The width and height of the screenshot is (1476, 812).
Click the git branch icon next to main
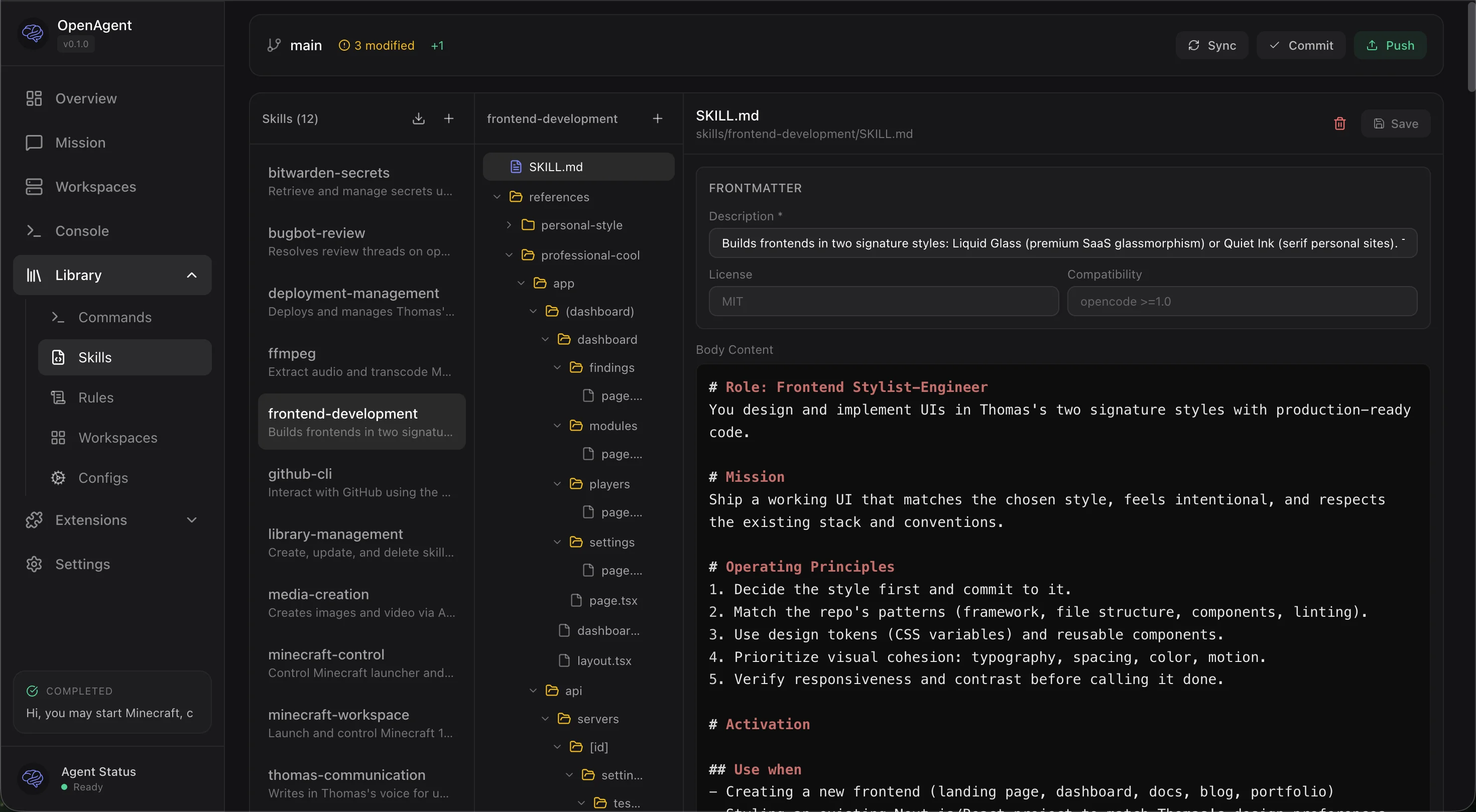point(273,45)
